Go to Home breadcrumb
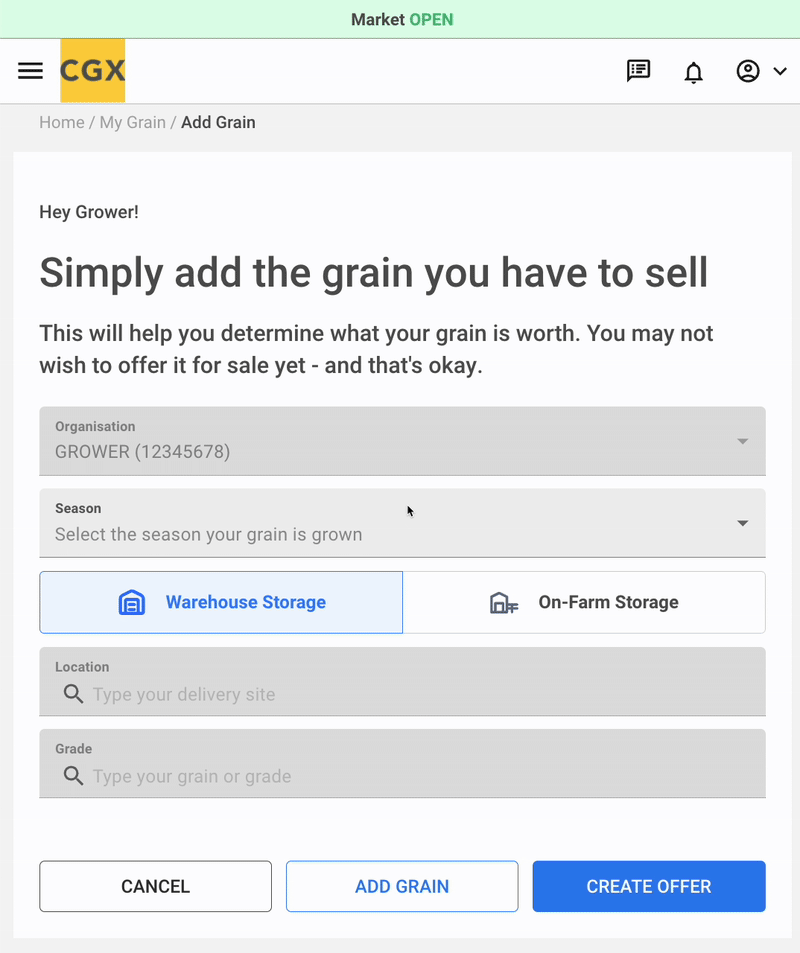 (x=61, y=122)
